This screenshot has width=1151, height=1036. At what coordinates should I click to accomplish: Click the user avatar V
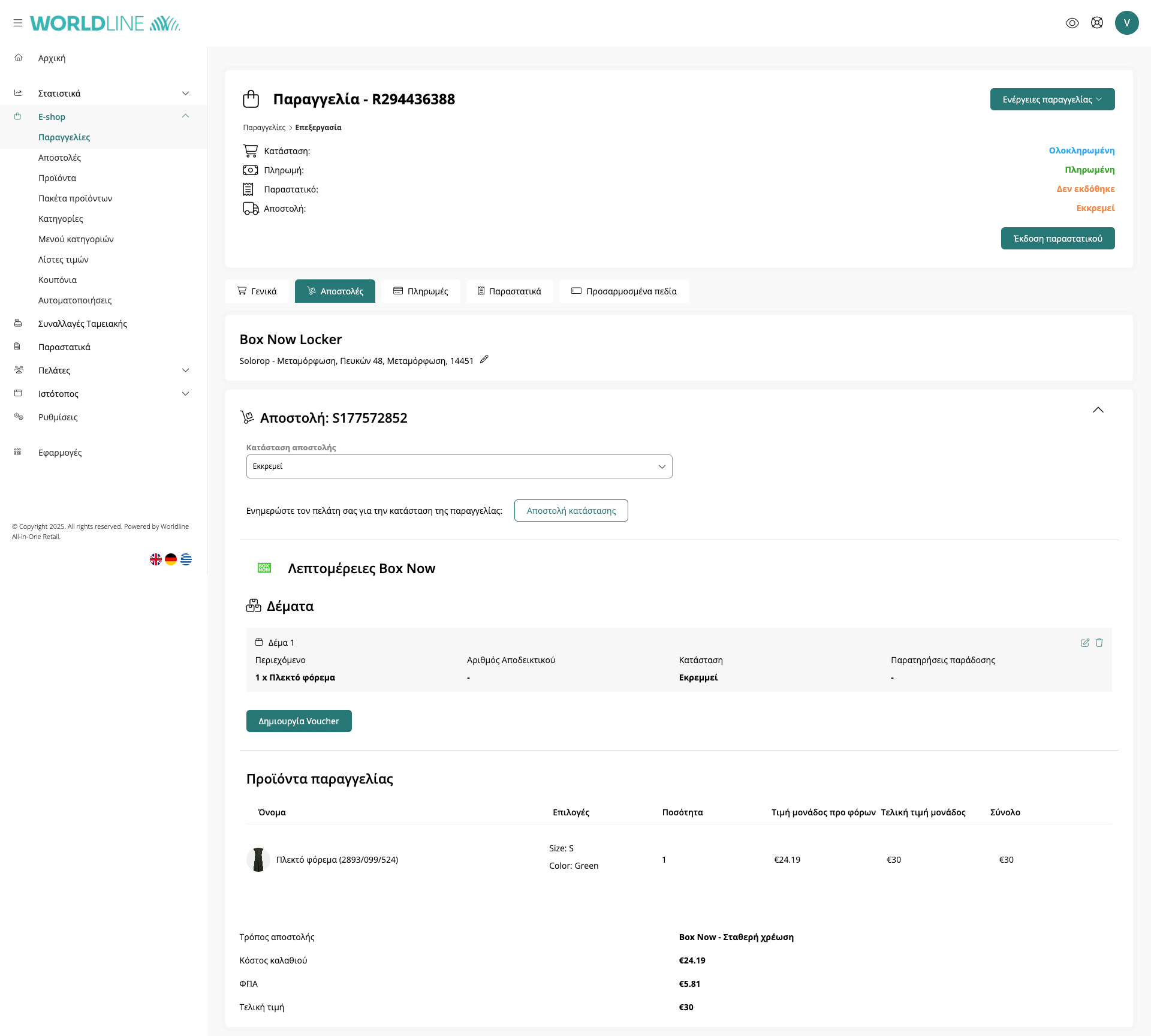click(1126, 23)
